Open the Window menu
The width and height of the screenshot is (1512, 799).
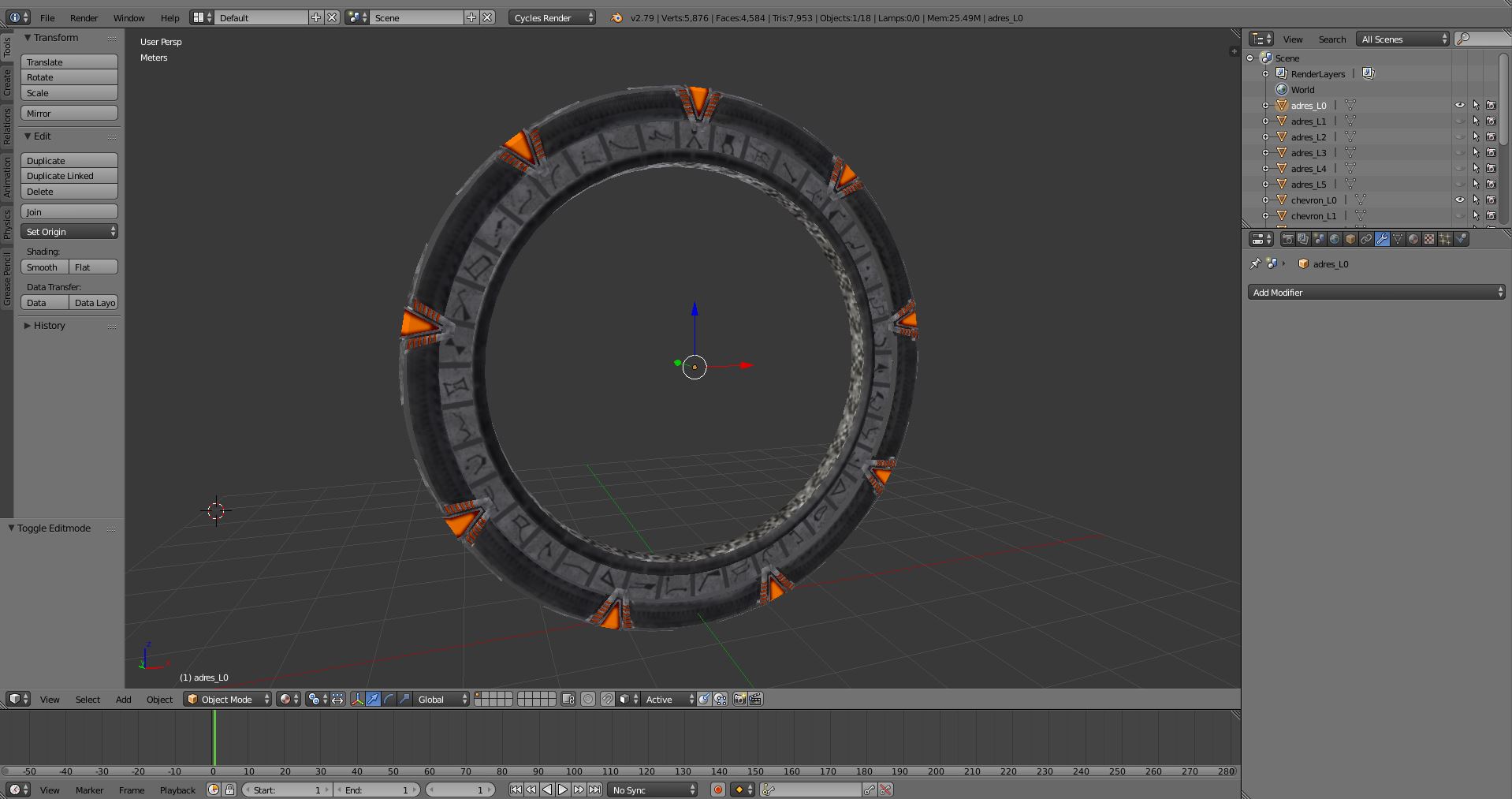pos(128,17)
